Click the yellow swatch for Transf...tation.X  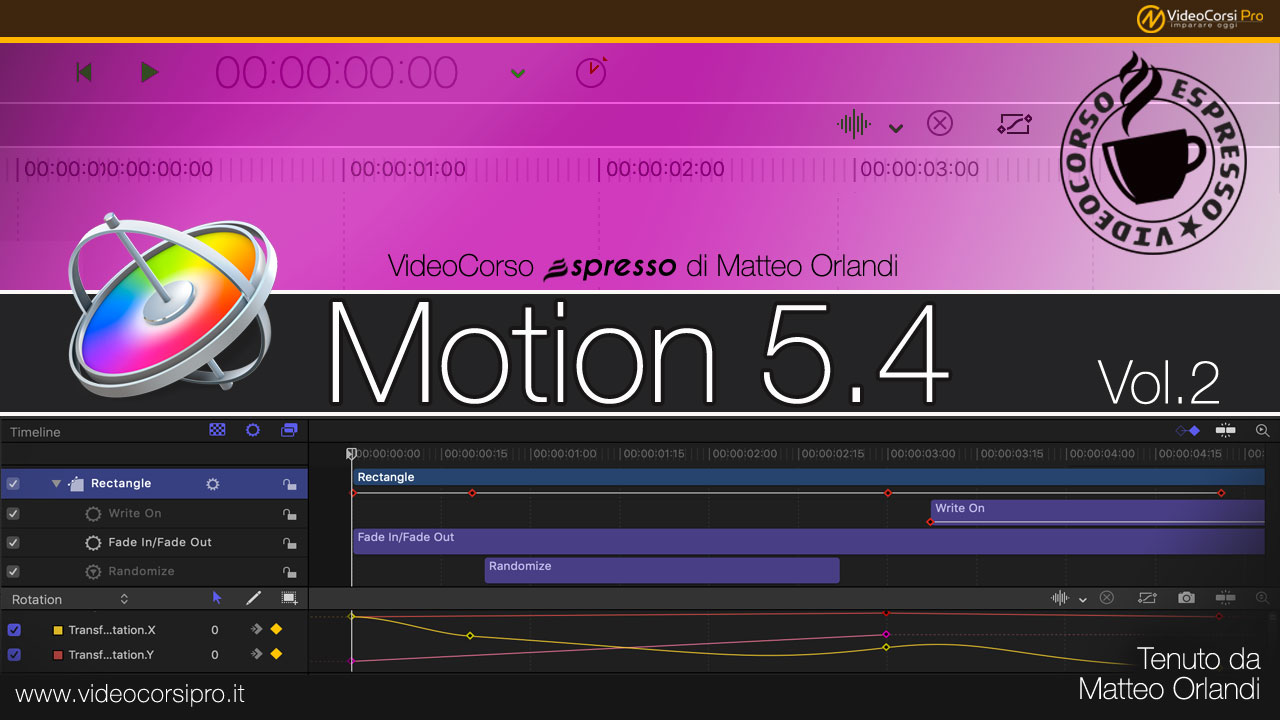click(57, 630)
